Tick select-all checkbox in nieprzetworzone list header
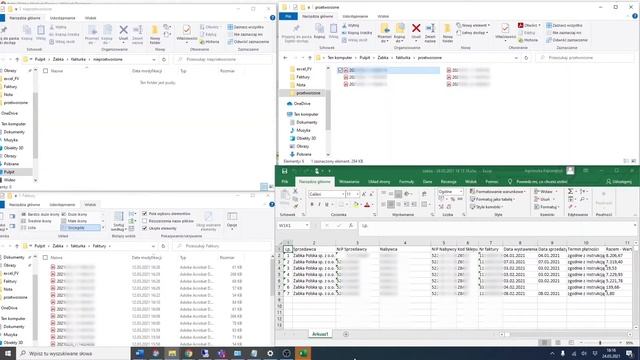The image size is (640, 360). point(45,71)
